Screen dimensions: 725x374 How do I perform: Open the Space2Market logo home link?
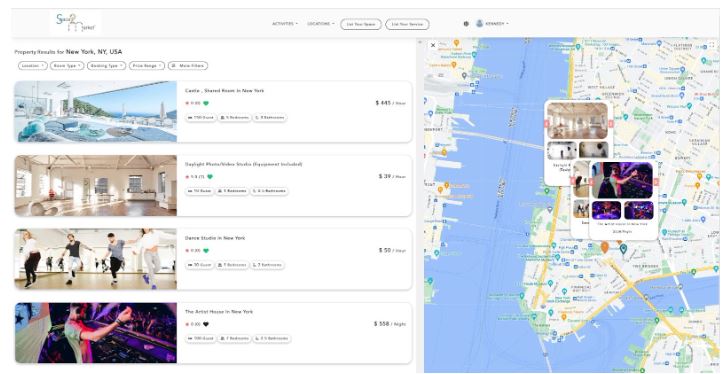pyautogui.click(x=75, y=23)
